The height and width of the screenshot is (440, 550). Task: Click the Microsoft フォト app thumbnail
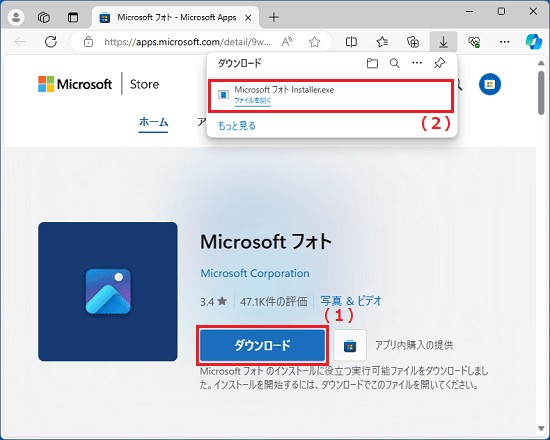click(x=108, y=291)
